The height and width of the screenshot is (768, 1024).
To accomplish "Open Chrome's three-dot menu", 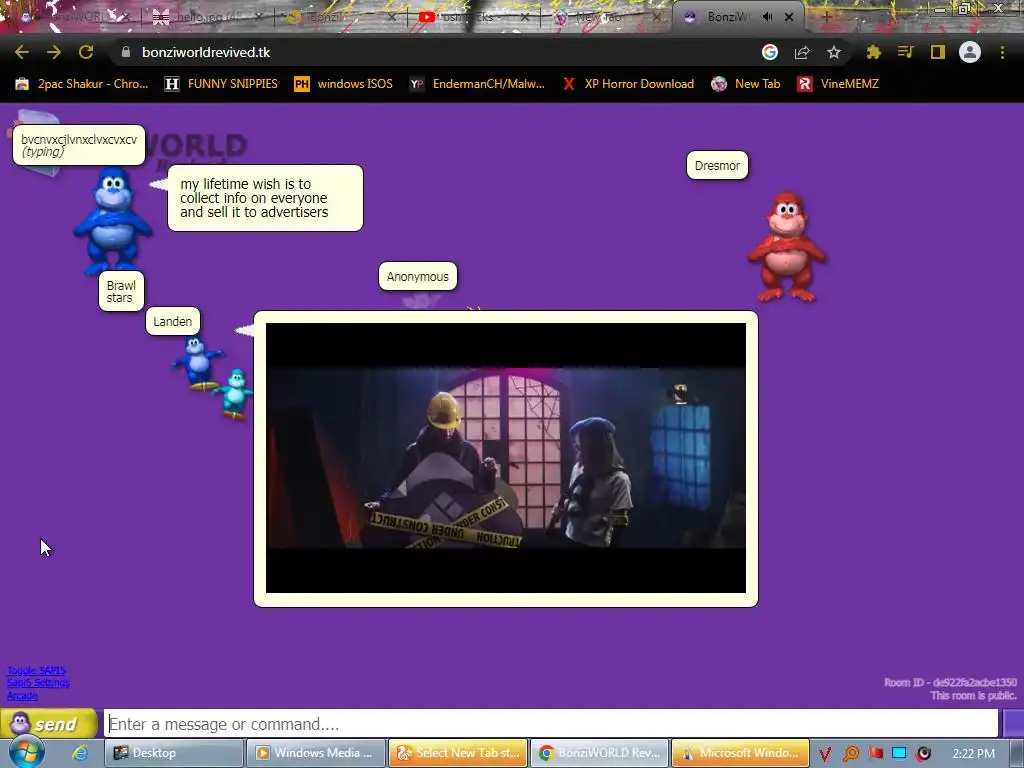I will click(1002, 52).
